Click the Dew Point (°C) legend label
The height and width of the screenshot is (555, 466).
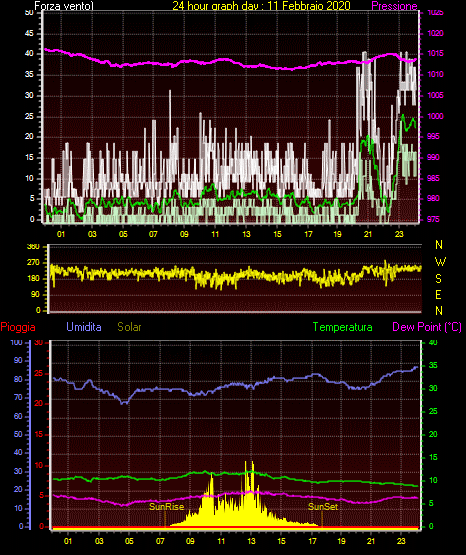tap(427, 327)
